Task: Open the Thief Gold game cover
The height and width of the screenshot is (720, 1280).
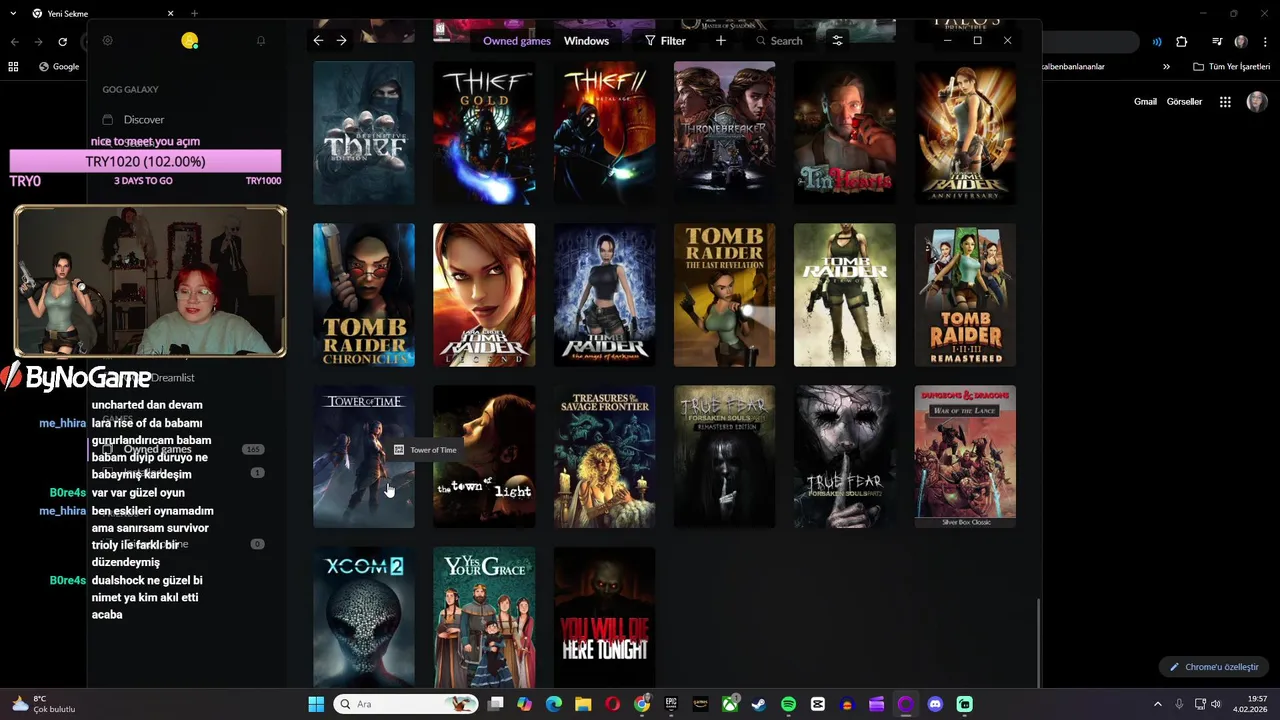Action: (x=484, y=133)
